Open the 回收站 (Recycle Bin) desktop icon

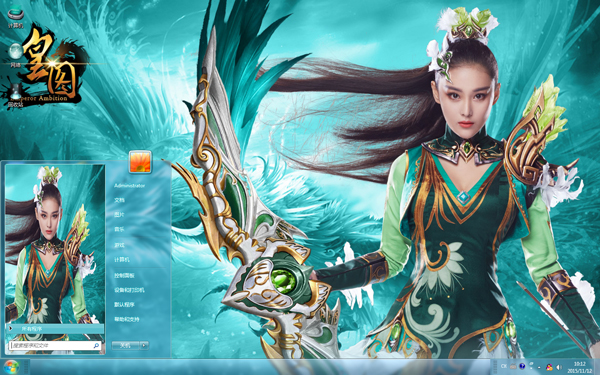tap(15, 95)
